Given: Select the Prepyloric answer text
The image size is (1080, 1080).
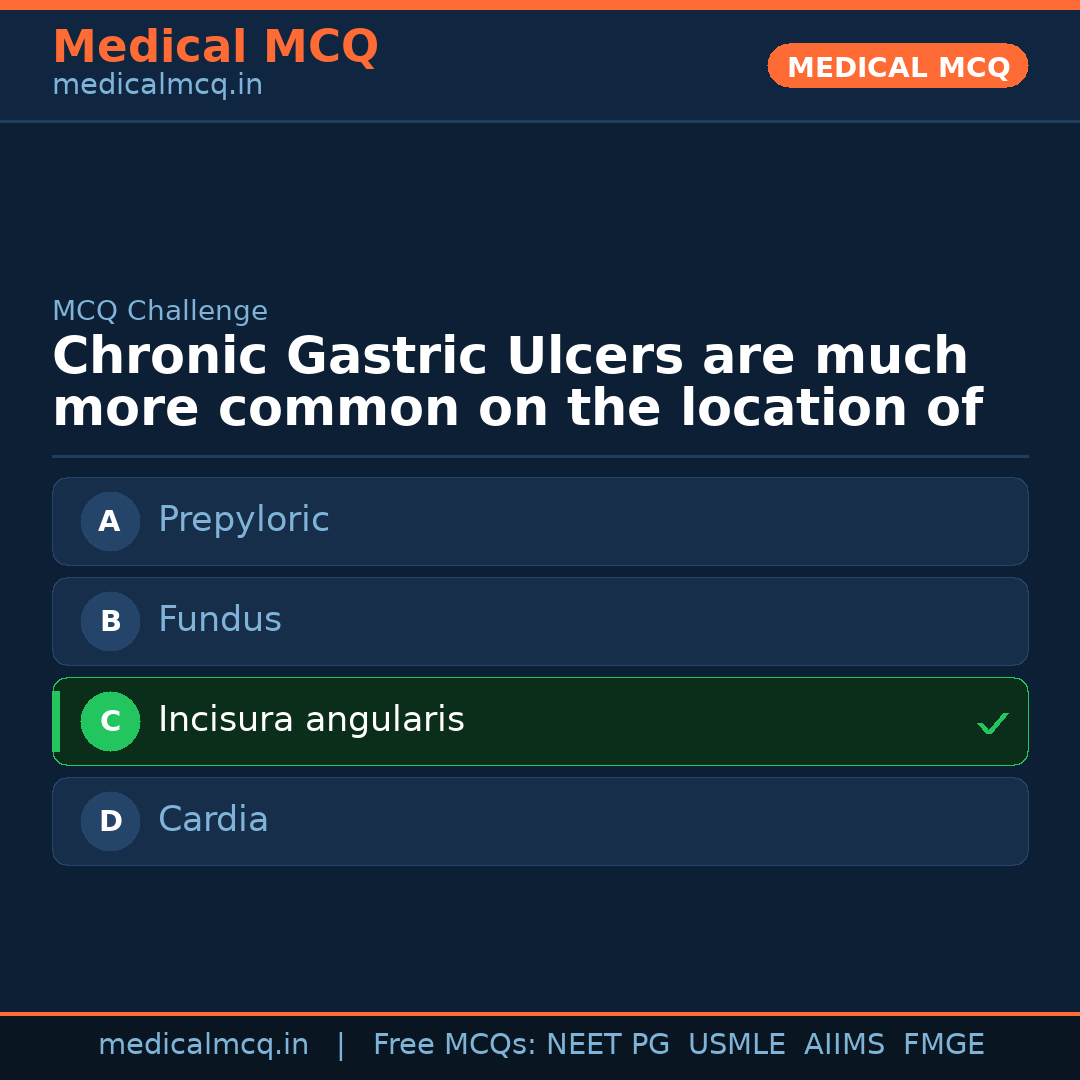Looking at the screenshot, I should 243,520.
